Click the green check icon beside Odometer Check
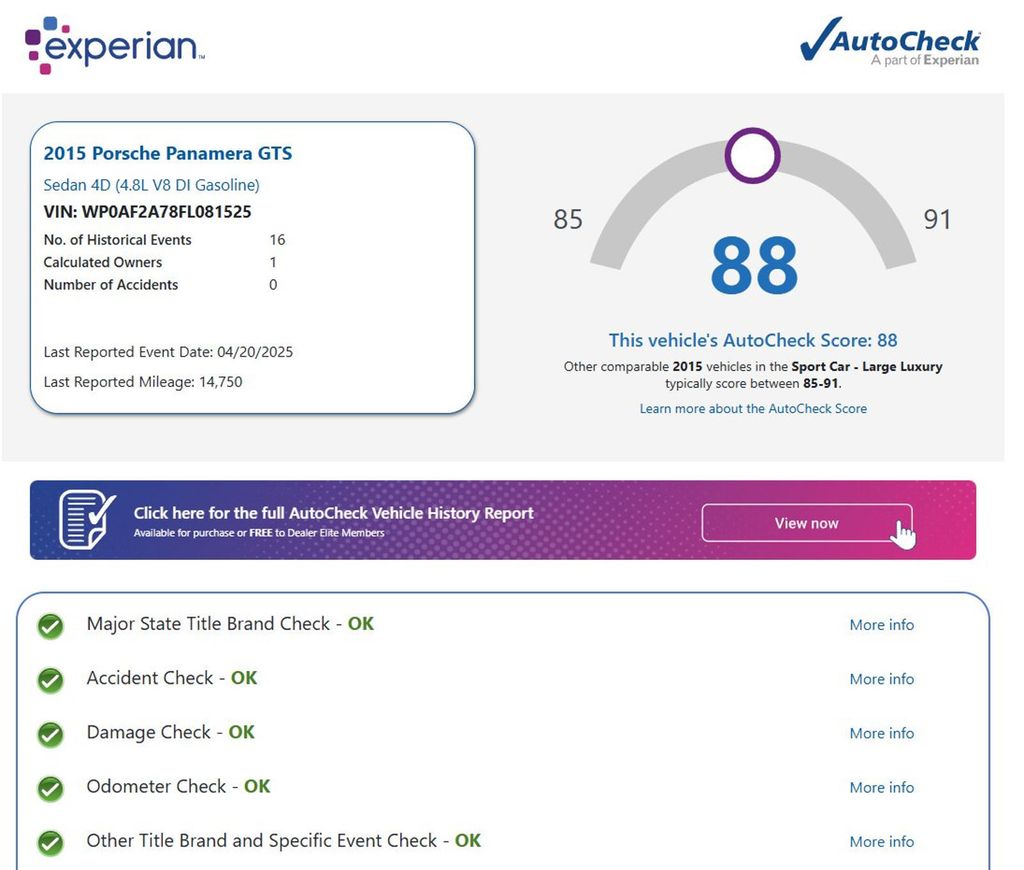1024x870 pixels. [50, 788]
